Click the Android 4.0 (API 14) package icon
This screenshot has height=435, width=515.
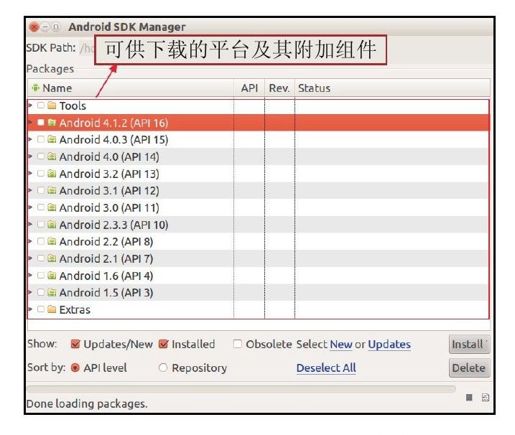pyautogui.click(x=51, y=156)
